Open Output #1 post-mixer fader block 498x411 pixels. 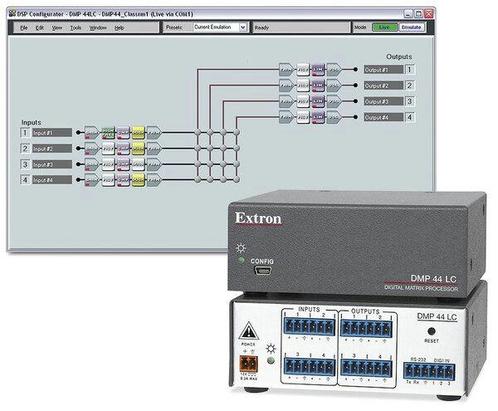coord(286,69)
